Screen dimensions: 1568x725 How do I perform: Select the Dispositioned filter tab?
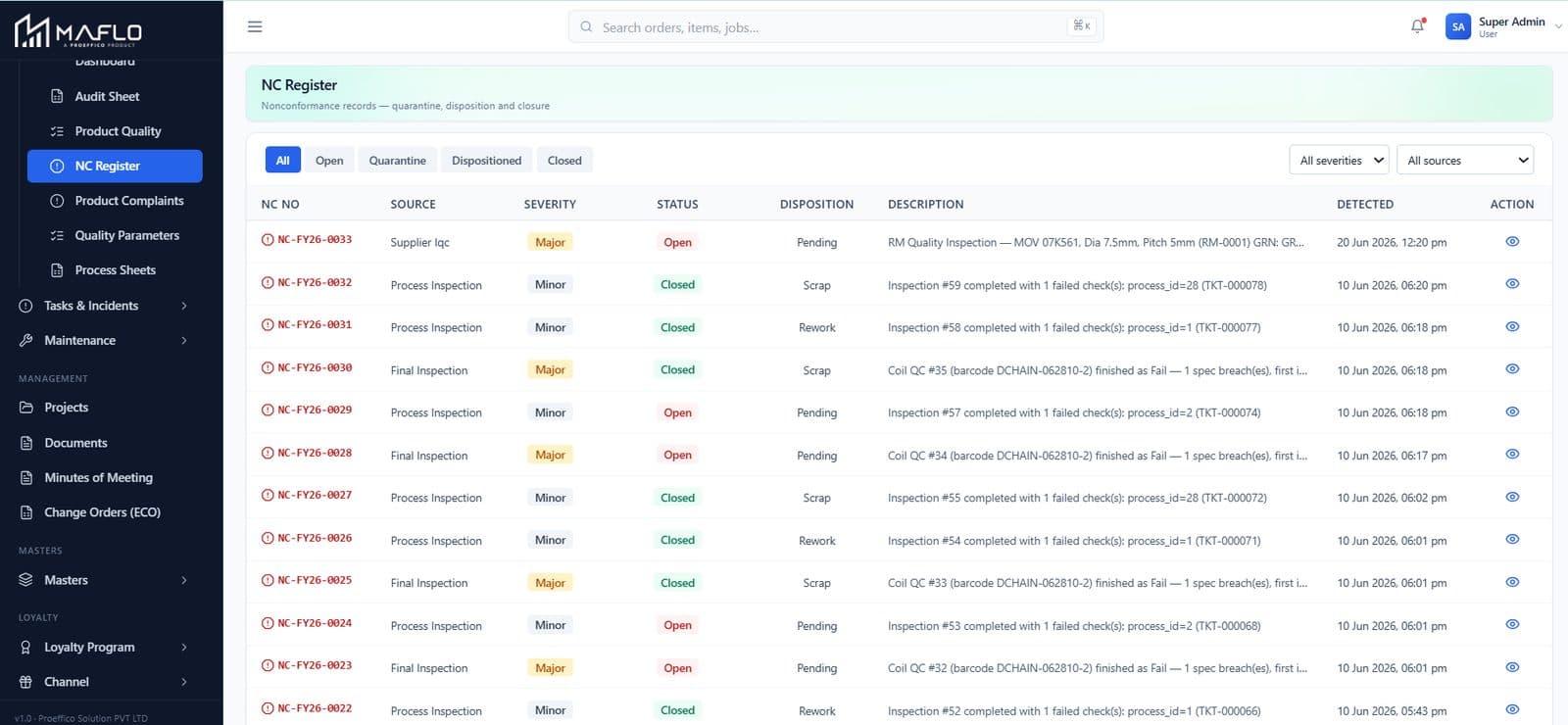click(x=486, y=161)
